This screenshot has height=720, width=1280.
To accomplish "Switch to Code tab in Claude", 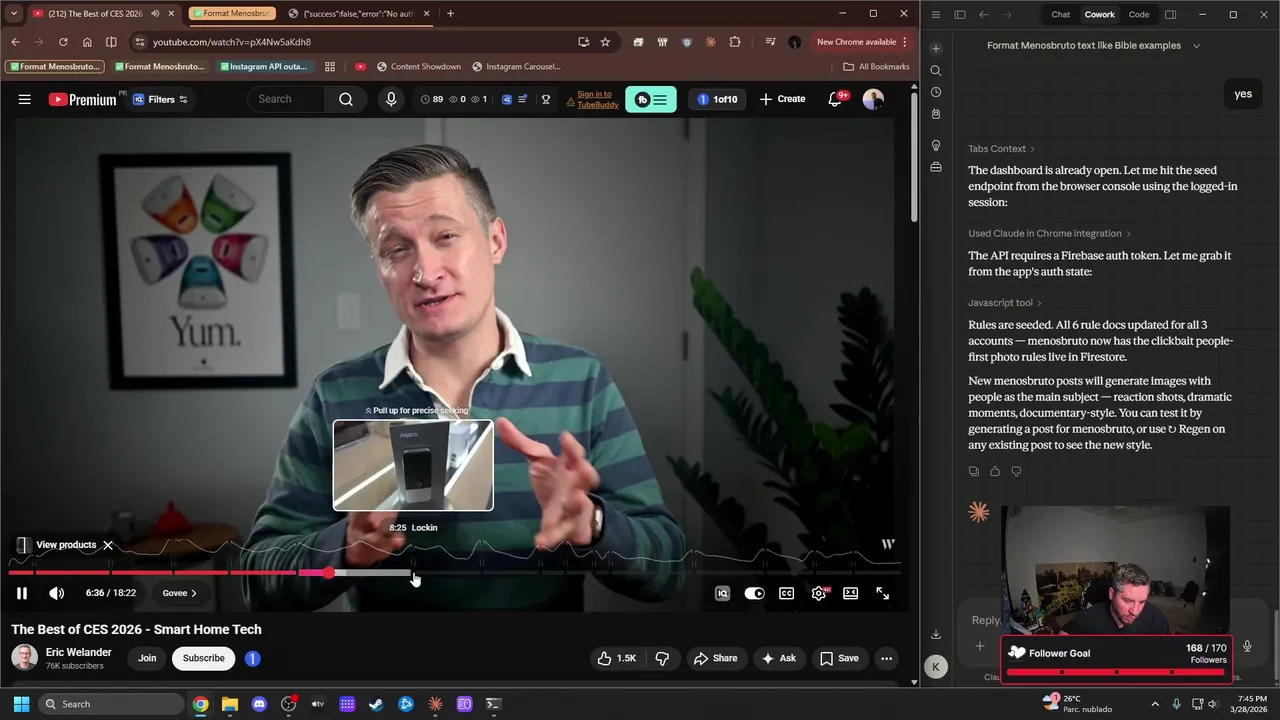I will 1138,15.
